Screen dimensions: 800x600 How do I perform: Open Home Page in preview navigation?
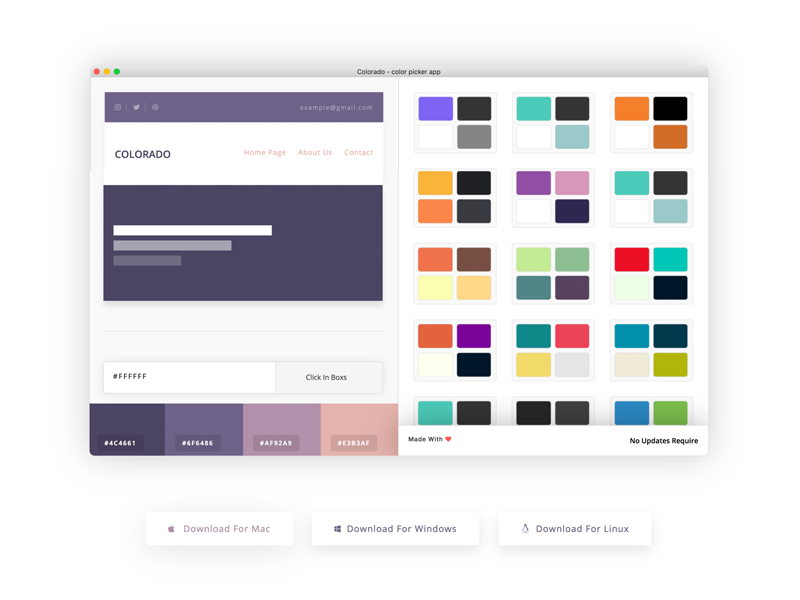click(265, 153)
